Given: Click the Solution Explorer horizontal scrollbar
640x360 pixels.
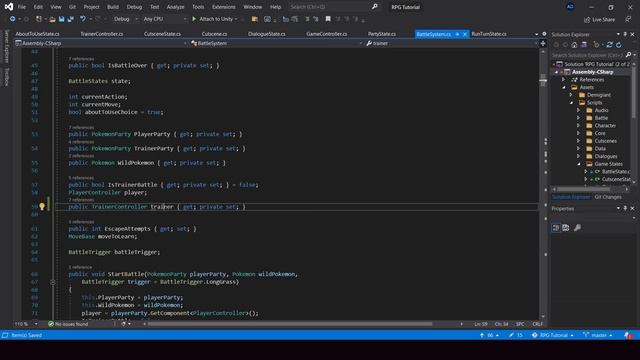Looking at the screenshot, I should point(584,189).
